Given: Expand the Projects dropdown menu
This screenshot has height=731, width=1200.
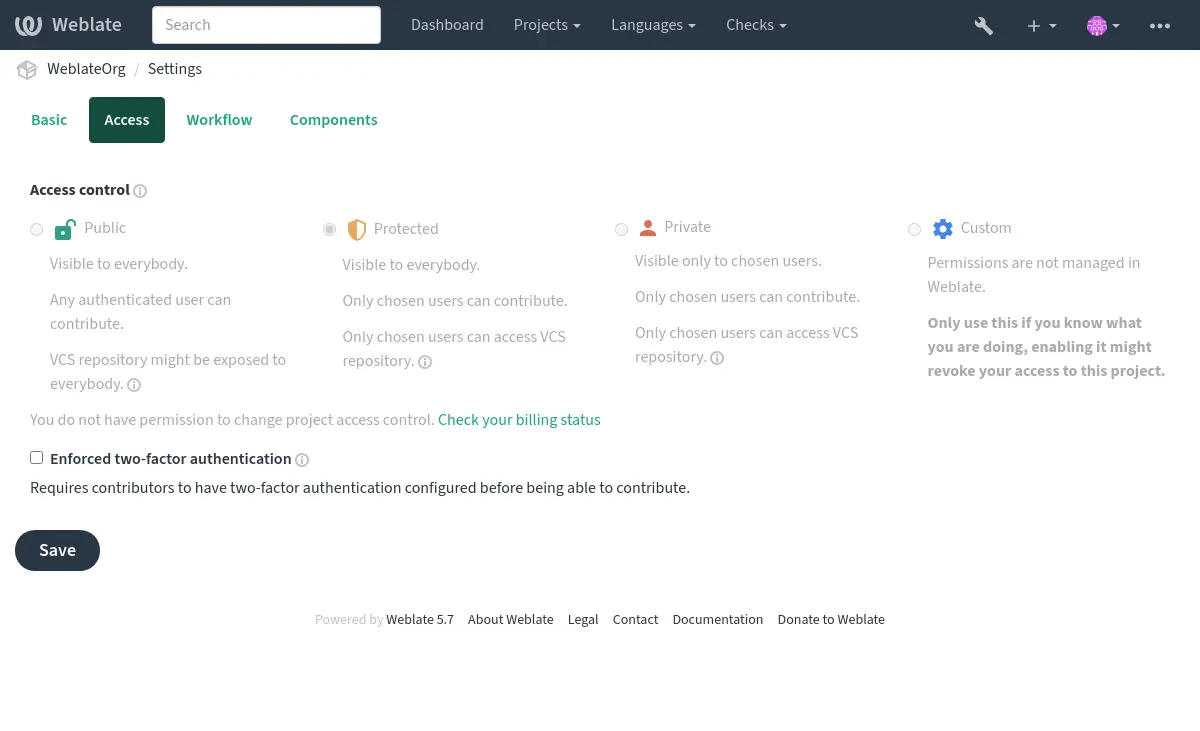Looking at the screenshot, I should click(547, 25).
